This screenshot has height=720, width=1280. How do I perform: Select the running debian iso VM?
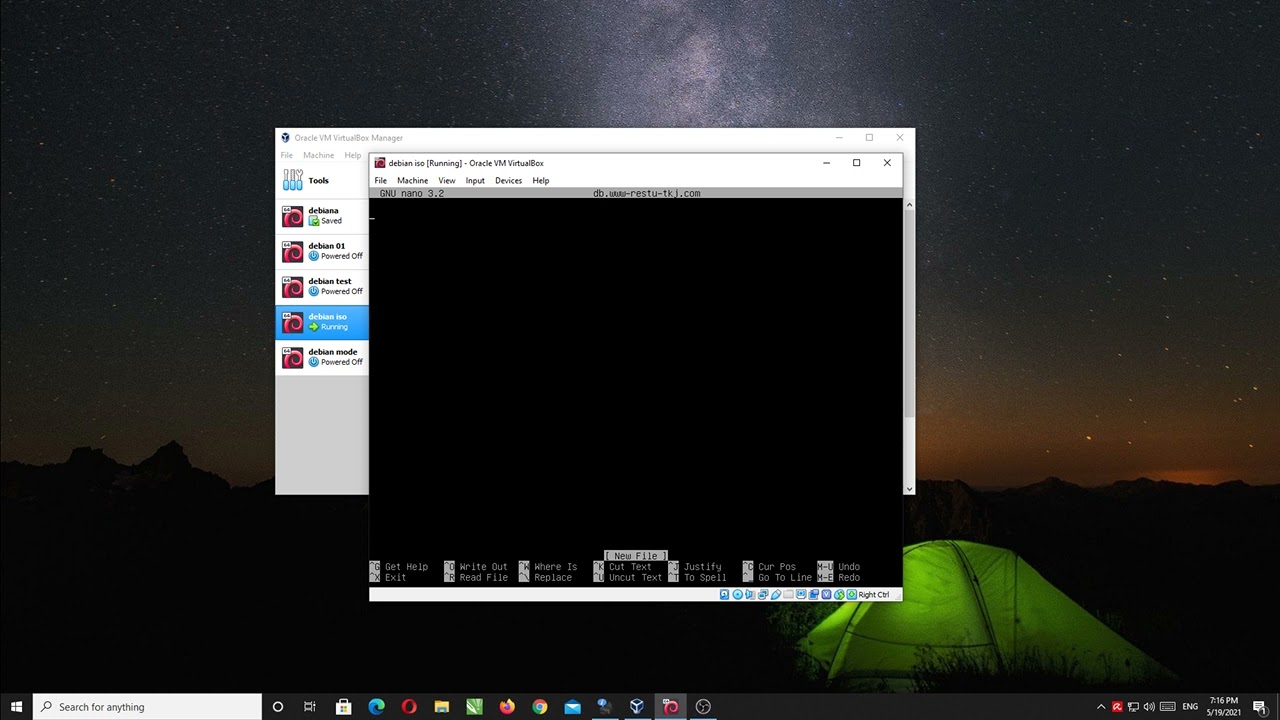[x=322, y=321]
